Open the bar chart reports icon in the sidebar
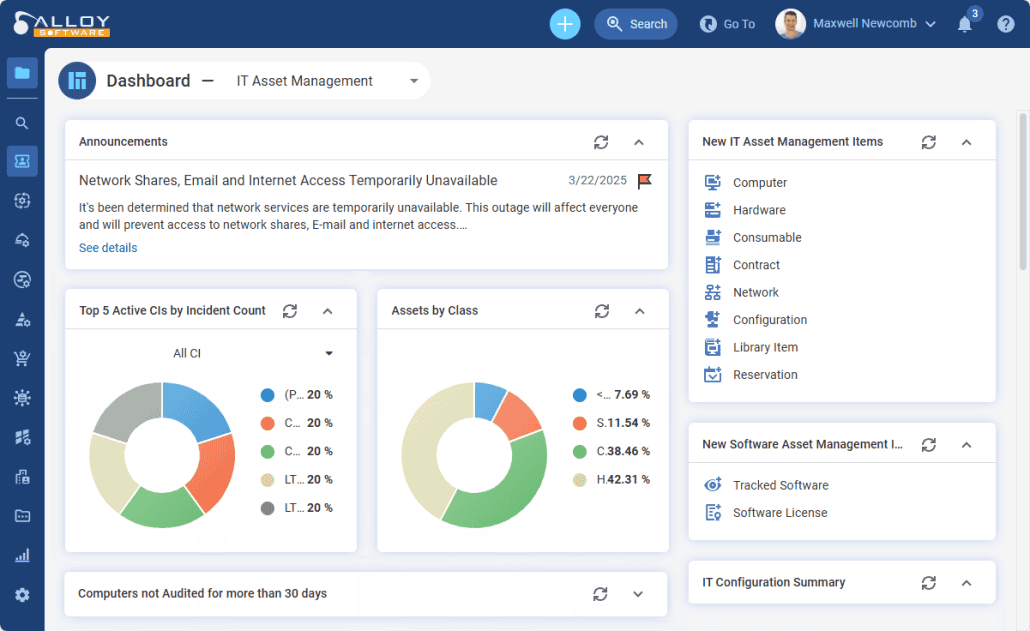Screen dimensions: 1030x631 tap(22, 555)
